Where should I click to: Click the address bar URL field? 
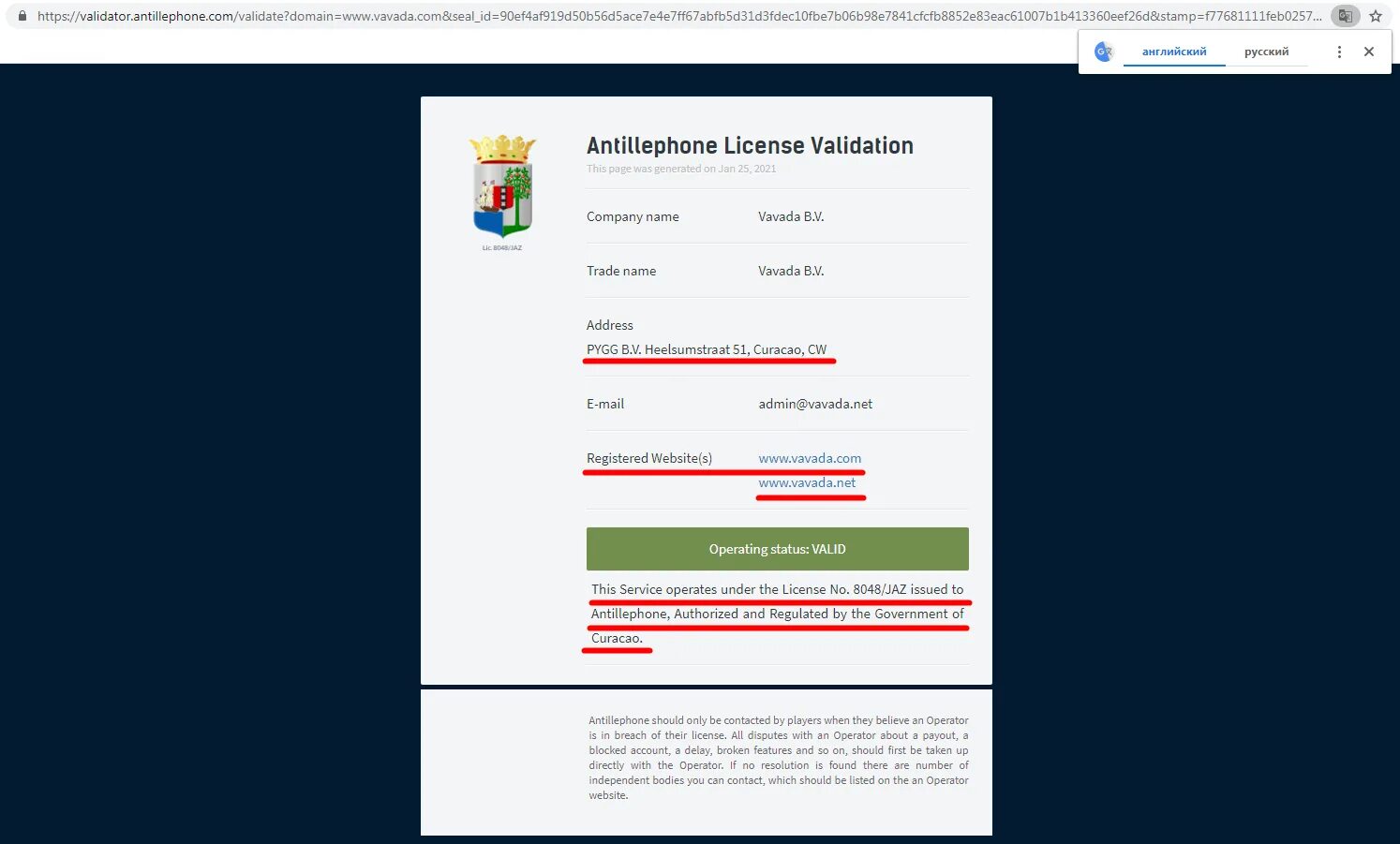(679, 16)
